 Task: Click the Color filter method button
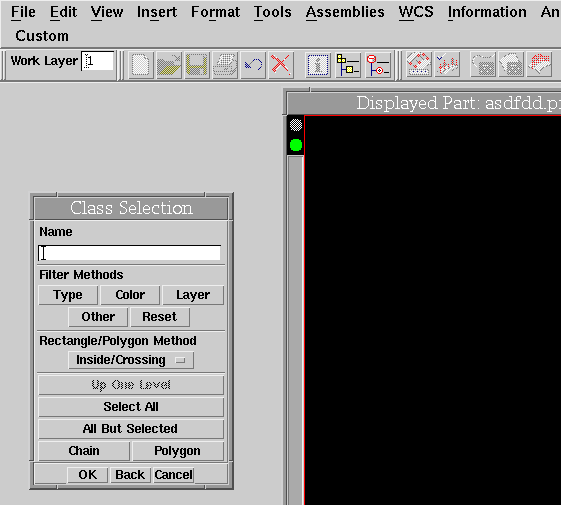click(130, 295)
